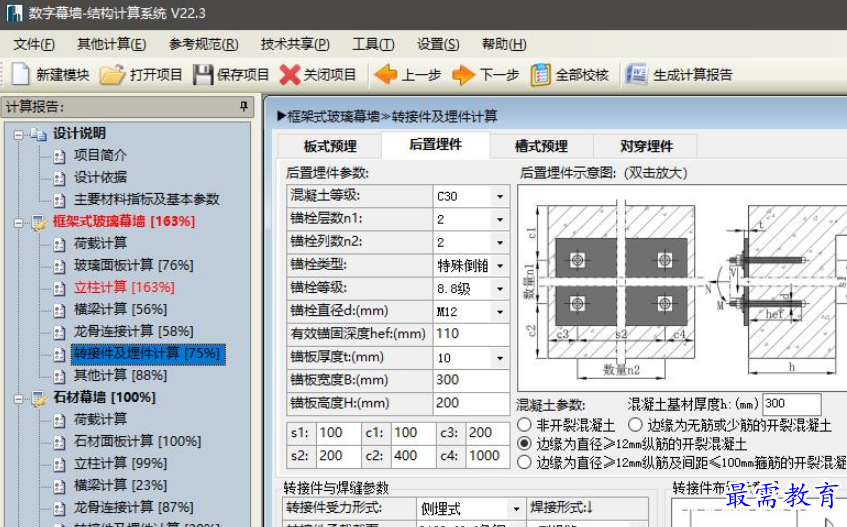Select 边缘为无筋或少筋的开裂混凝土 option
The height and width of the screenshot is (527, 847).
(635, 424)
